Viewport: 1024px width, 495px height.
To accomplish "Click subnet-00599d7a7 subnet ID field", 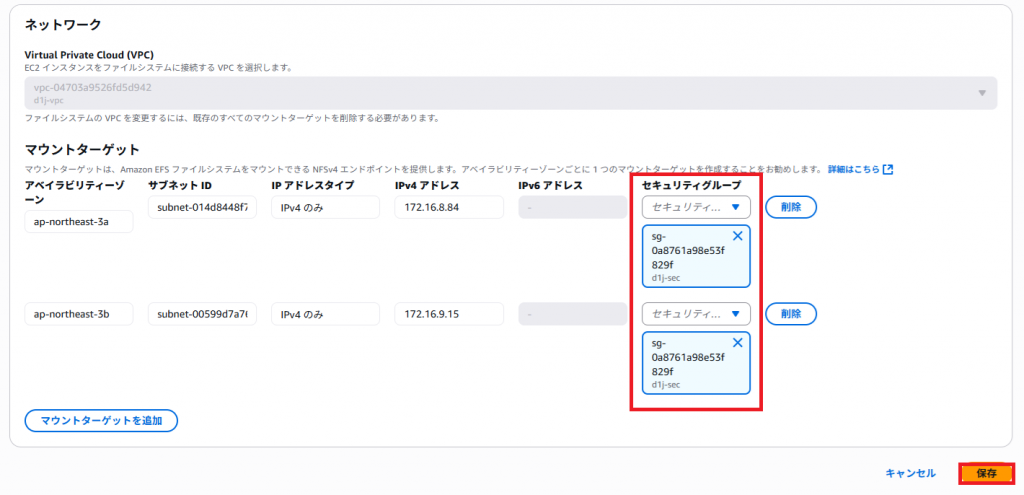I will point(202,314).
